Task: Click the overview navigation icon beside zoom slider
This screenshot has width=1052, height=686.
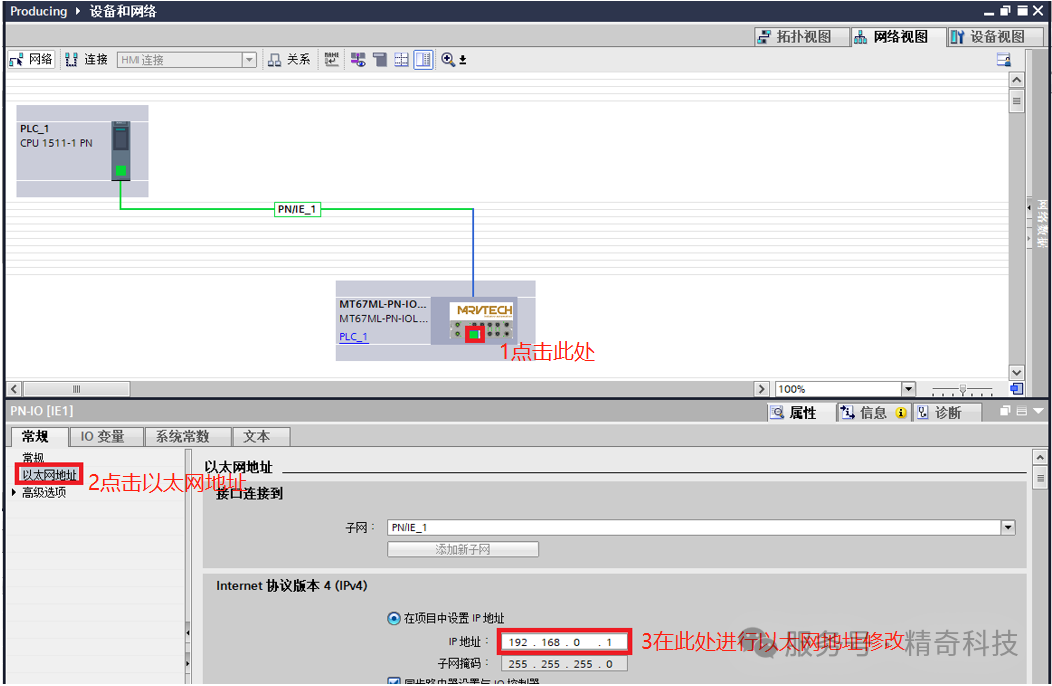Action: coord(1016,389)
